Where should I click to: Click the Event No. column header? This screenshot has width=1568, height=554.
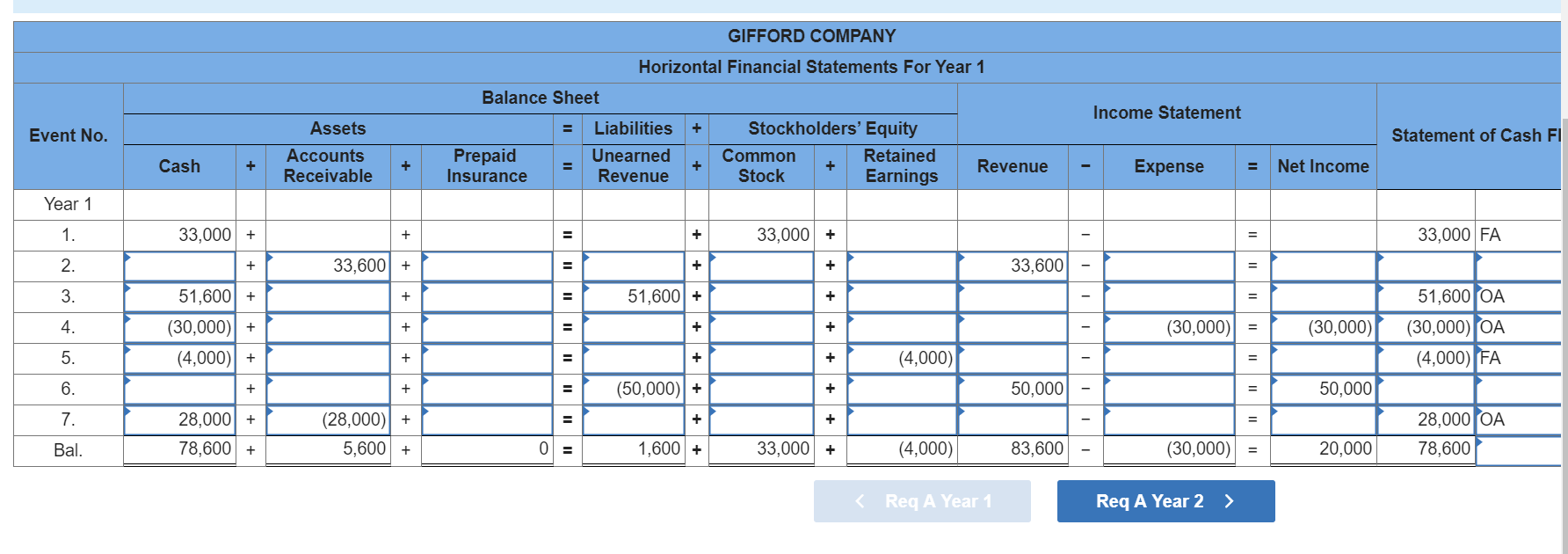point(69,135)
